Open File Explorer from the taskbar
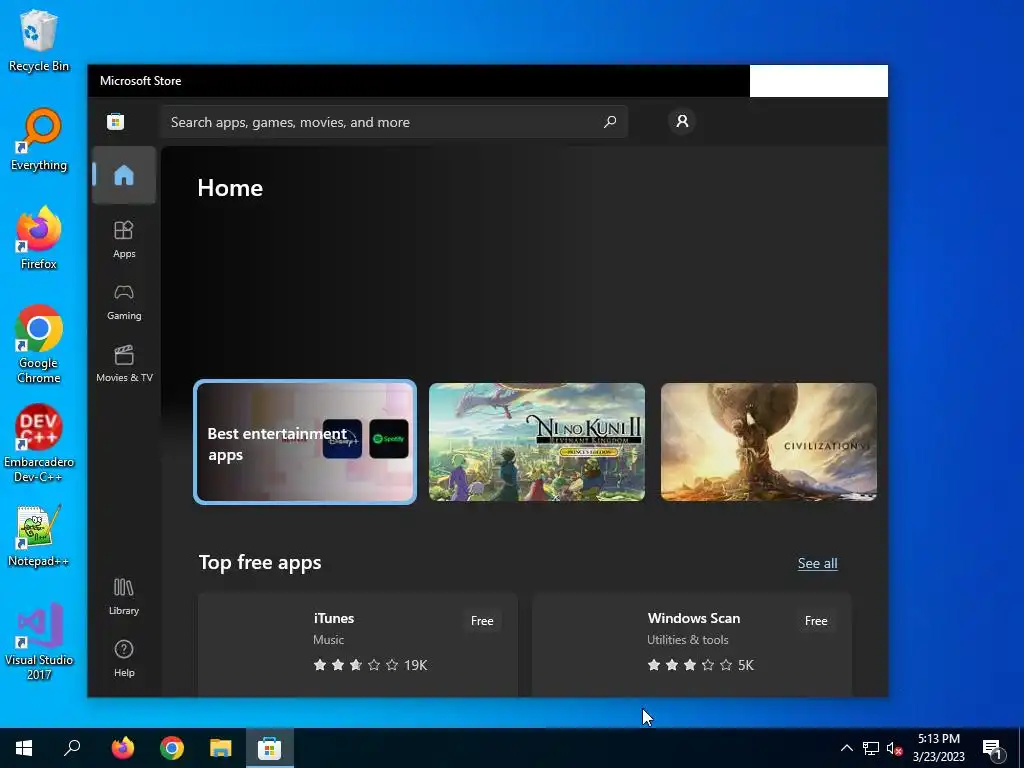 [x=221, y=748]
